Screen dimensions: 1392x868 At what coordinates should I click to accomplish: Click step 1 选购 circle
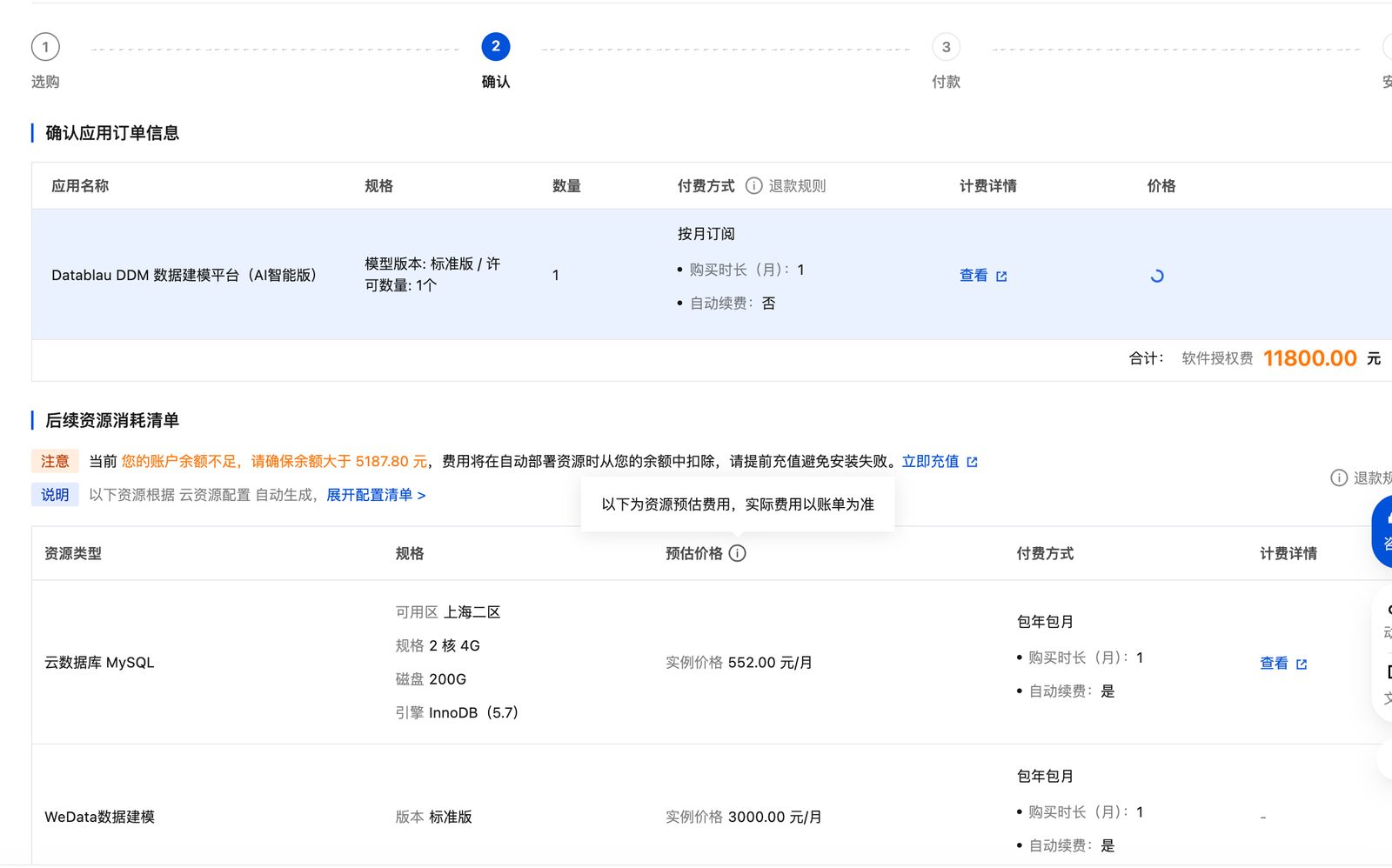(x=45, y=47)
